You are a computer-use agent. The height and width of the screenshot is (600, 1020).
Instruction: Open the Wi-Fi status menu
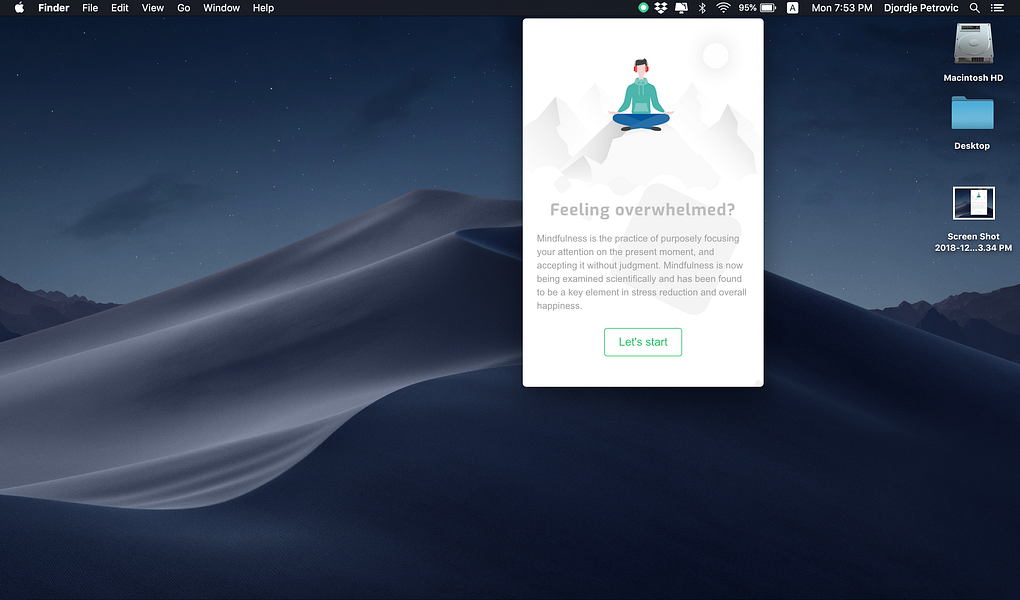click(x=723, y=8)
